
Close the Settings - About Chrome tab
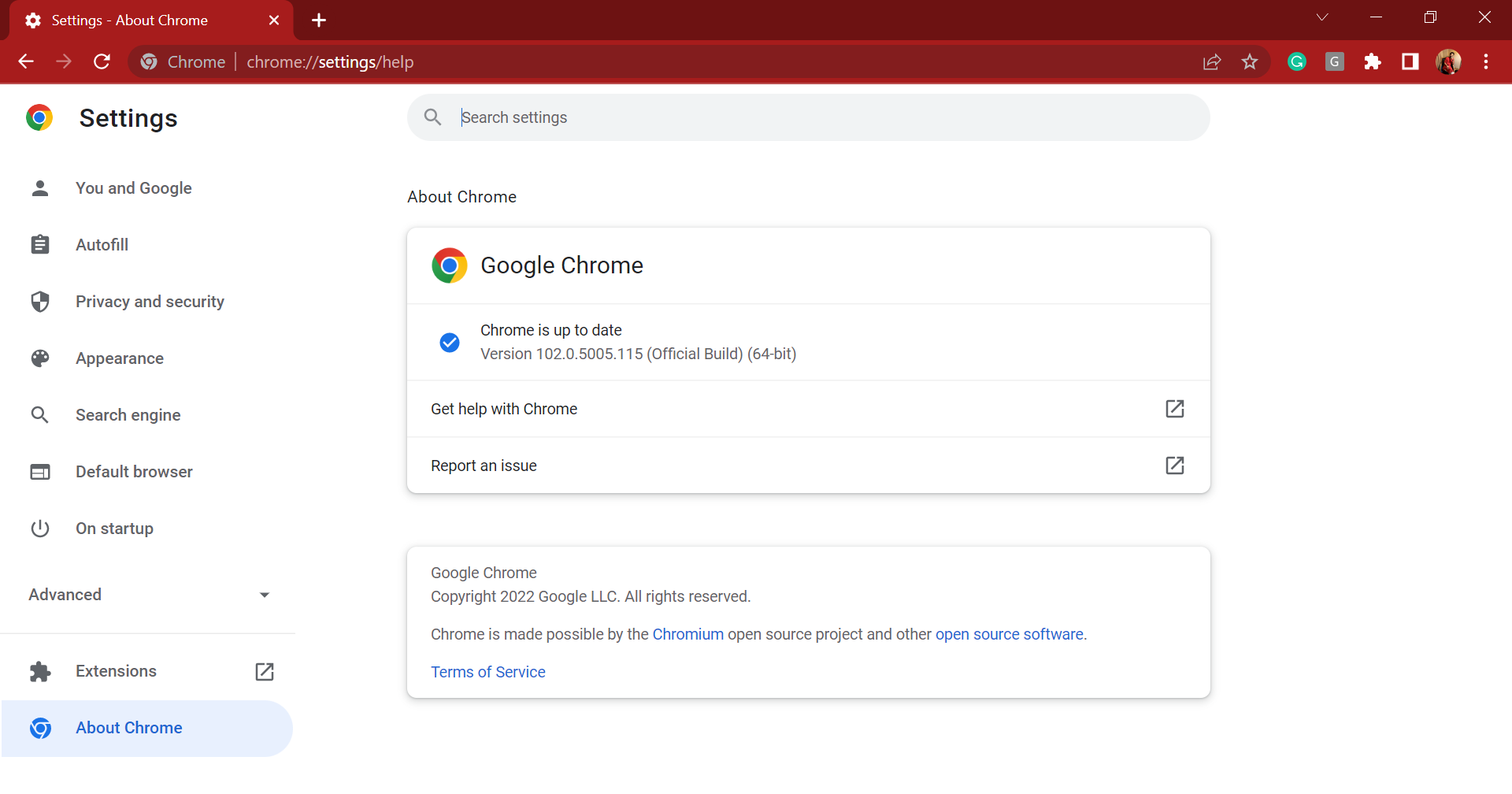click(x=274, y=20)
